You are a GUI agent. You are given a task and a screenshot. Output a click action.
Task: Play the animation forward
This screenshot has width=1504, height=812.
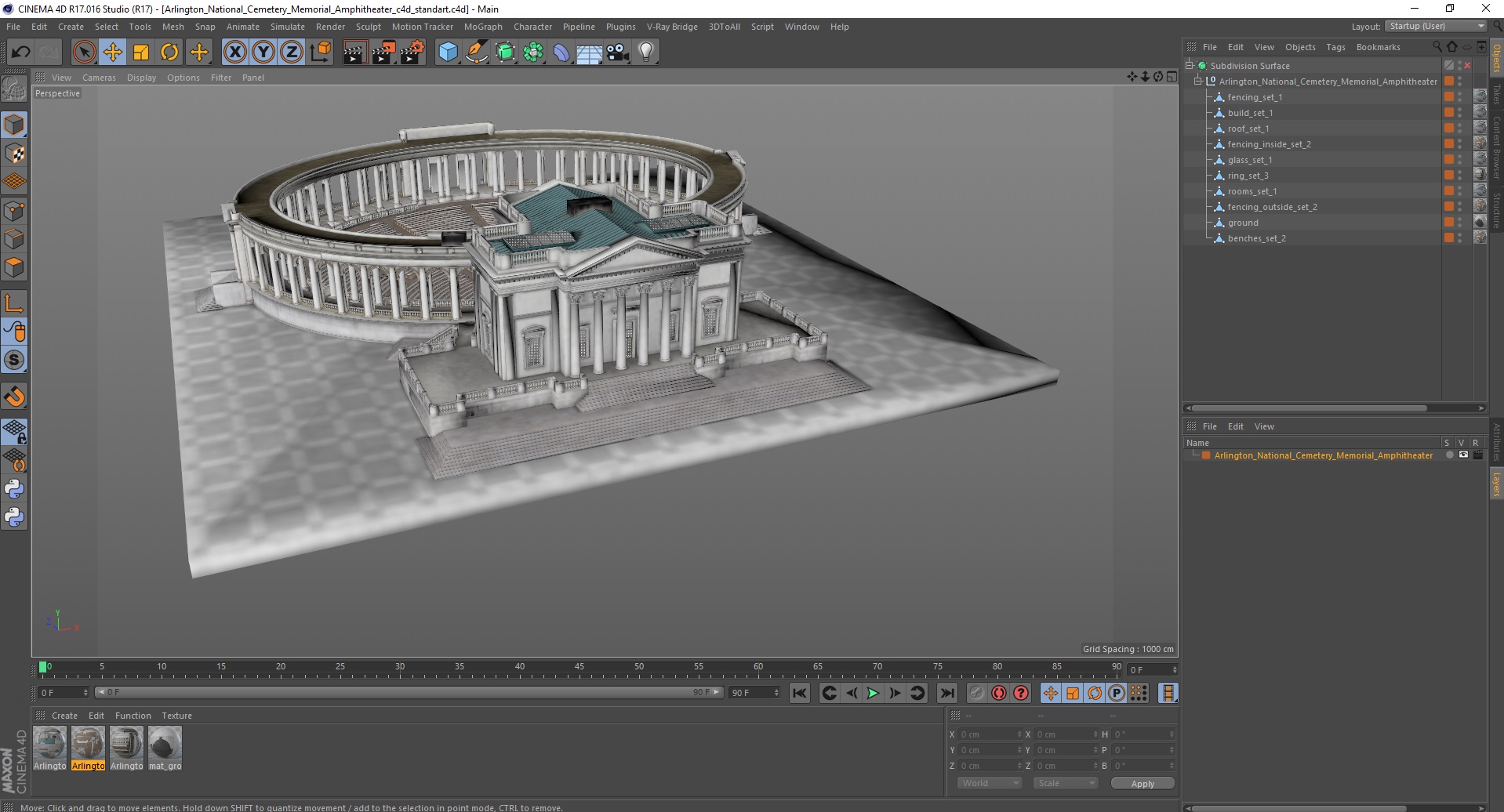872,693
